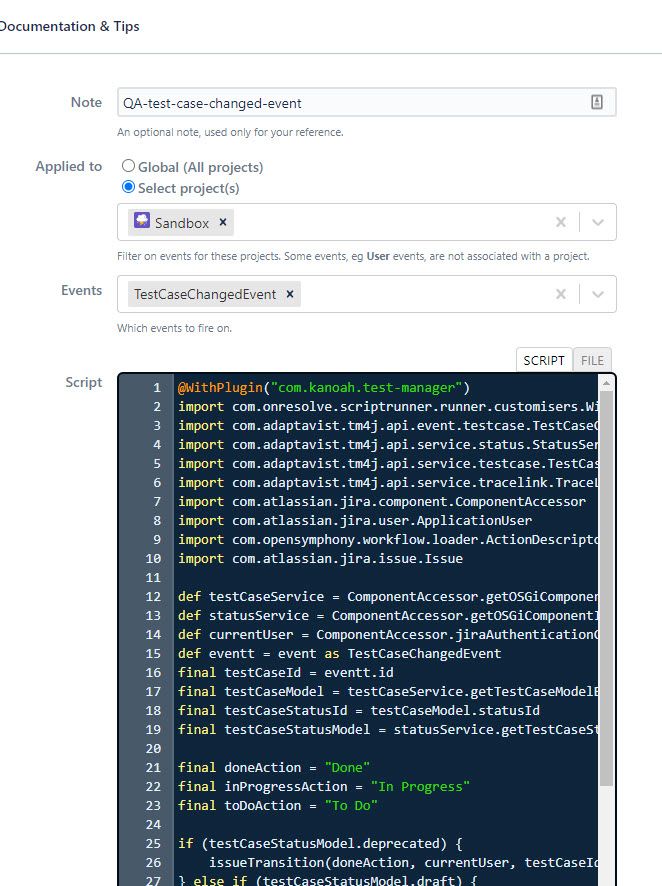This screenshot has height=886, width=662.
Task: Open the SCRIPT tab
Action: [544, 360]
